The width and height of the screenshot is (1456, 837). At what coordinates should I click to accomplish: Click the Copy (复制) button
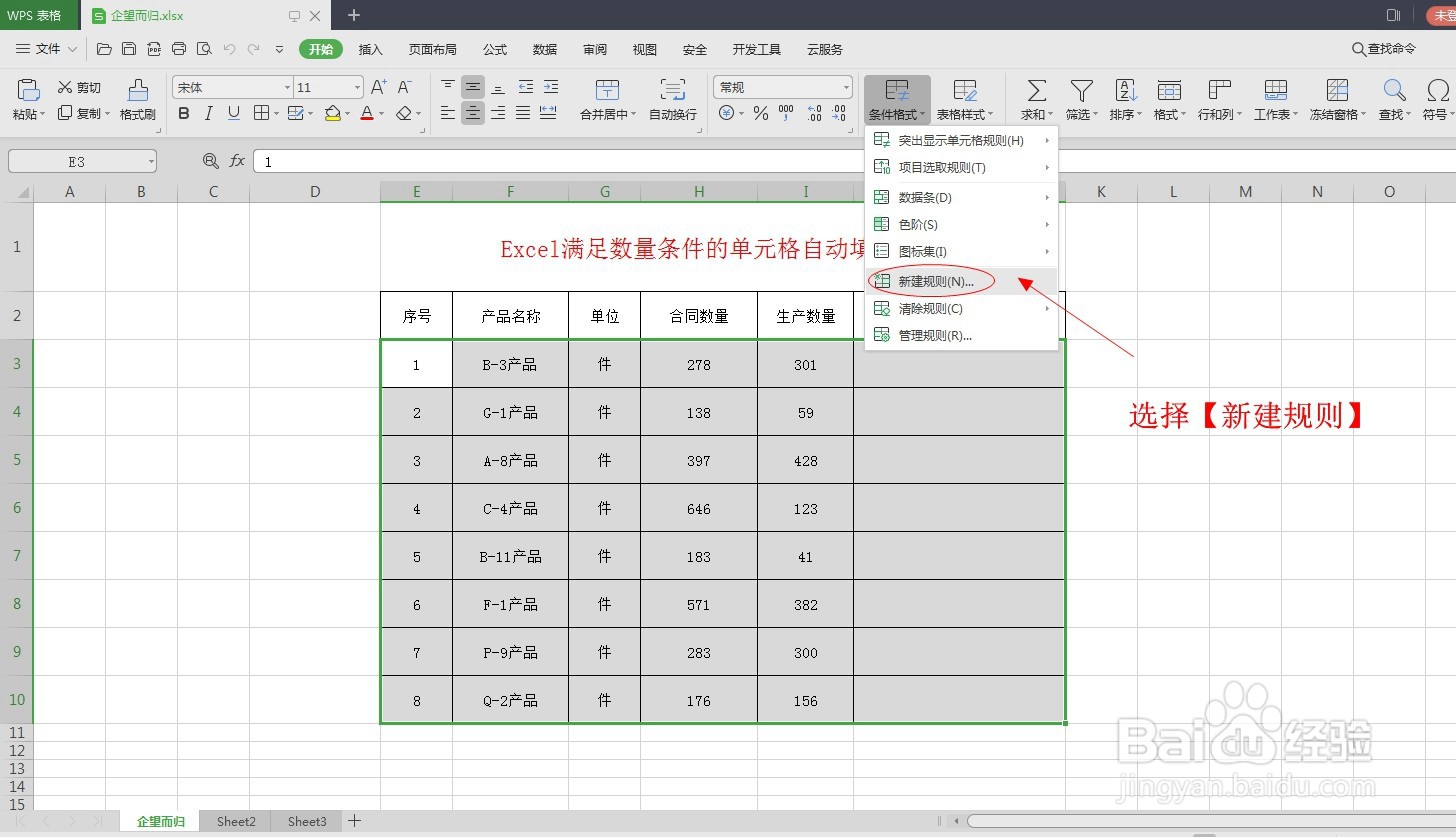pos(79,113)
